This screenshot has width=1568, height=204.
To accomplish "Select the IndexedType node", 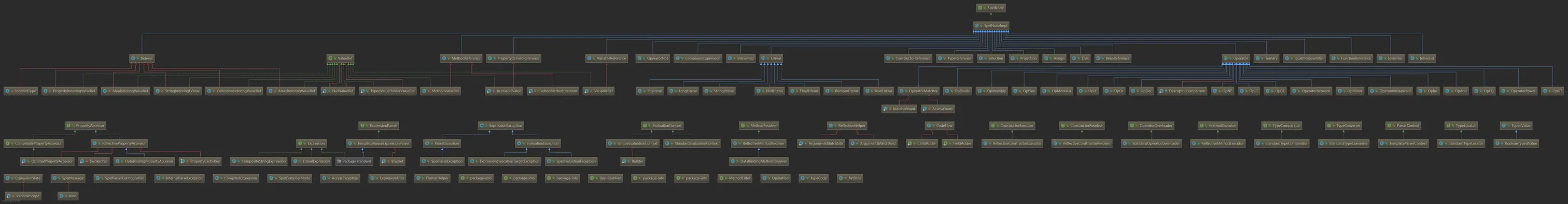I will click(21, 91).
